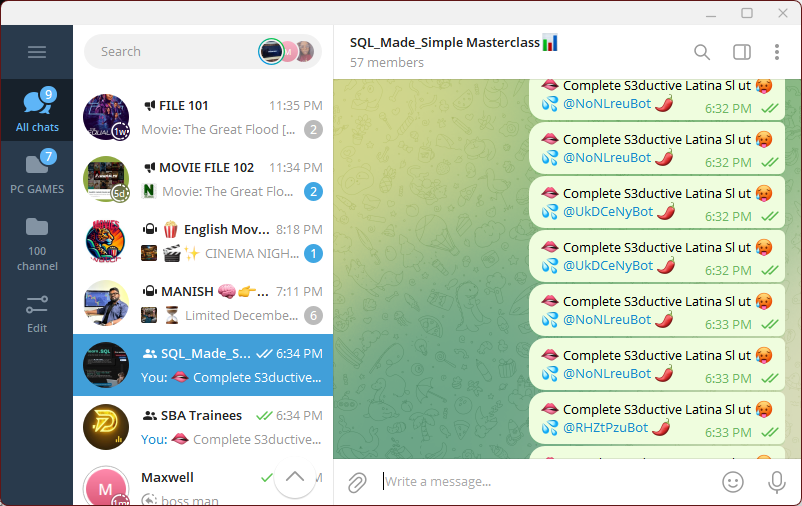Click English Movies channel avatar
Image resolution: width=802 pixels, height=506 pixels.
point(106,241)
